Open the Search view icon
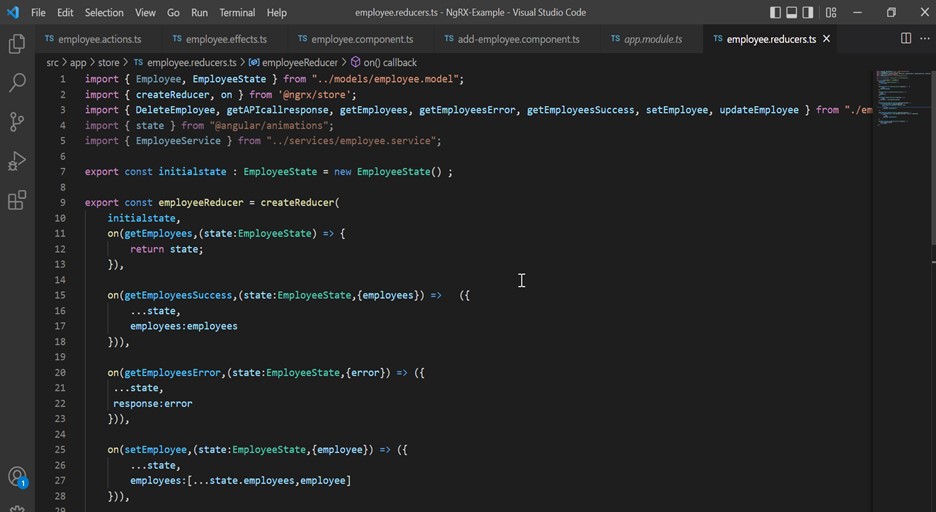 (x=17, y=83)
